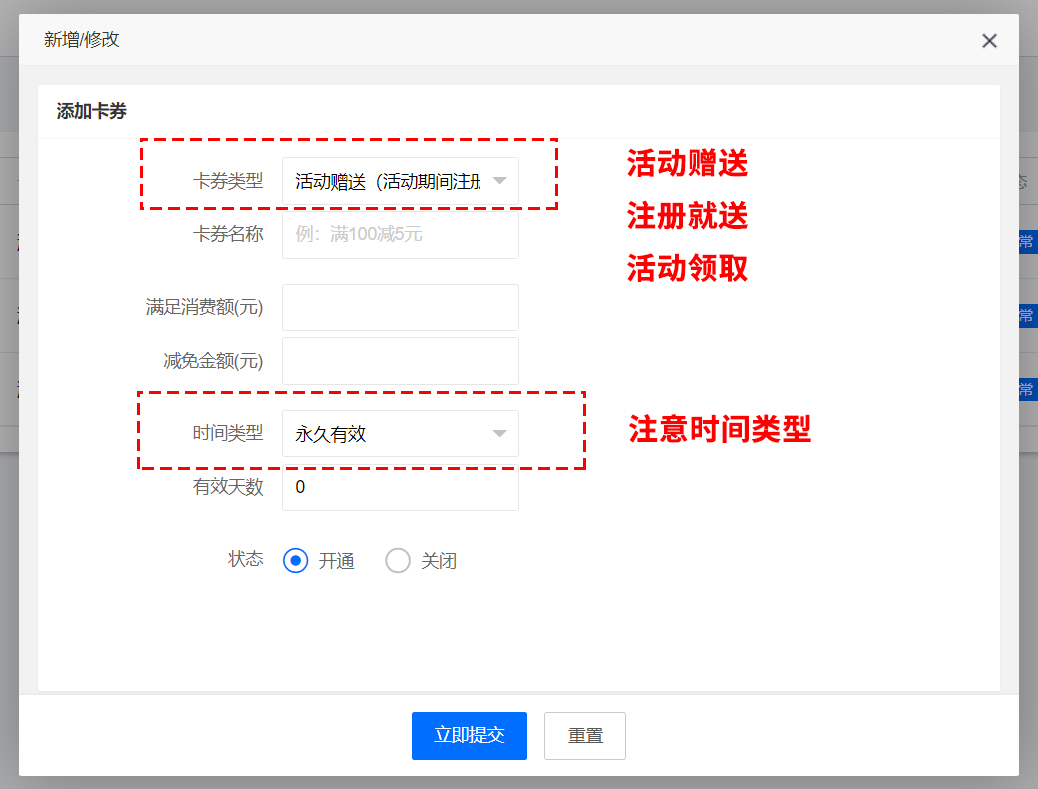Image resolution: width=1038 pixels, height=789 pixels.
Task: Click the red 注意时间类型 note
Action: click(x=719, y=429)
